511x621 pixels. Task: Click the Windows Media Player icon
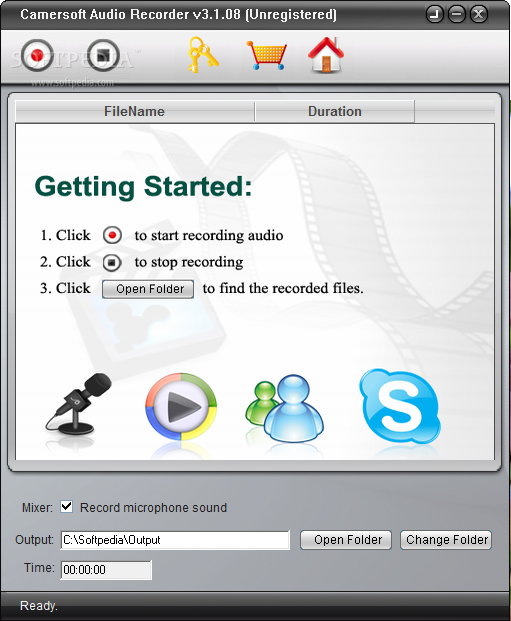coord(181,407)
